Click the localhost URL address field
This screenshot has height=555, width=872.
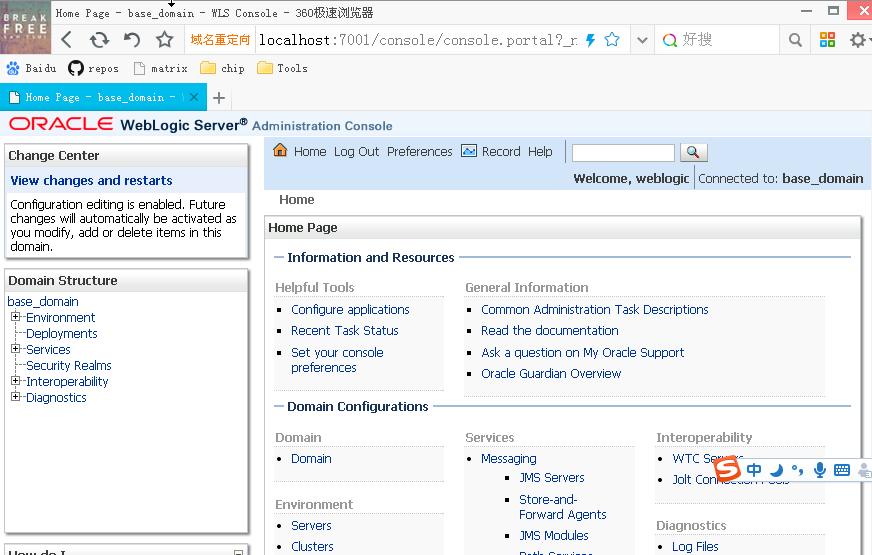pyautogui.click(x=418, y=40)
